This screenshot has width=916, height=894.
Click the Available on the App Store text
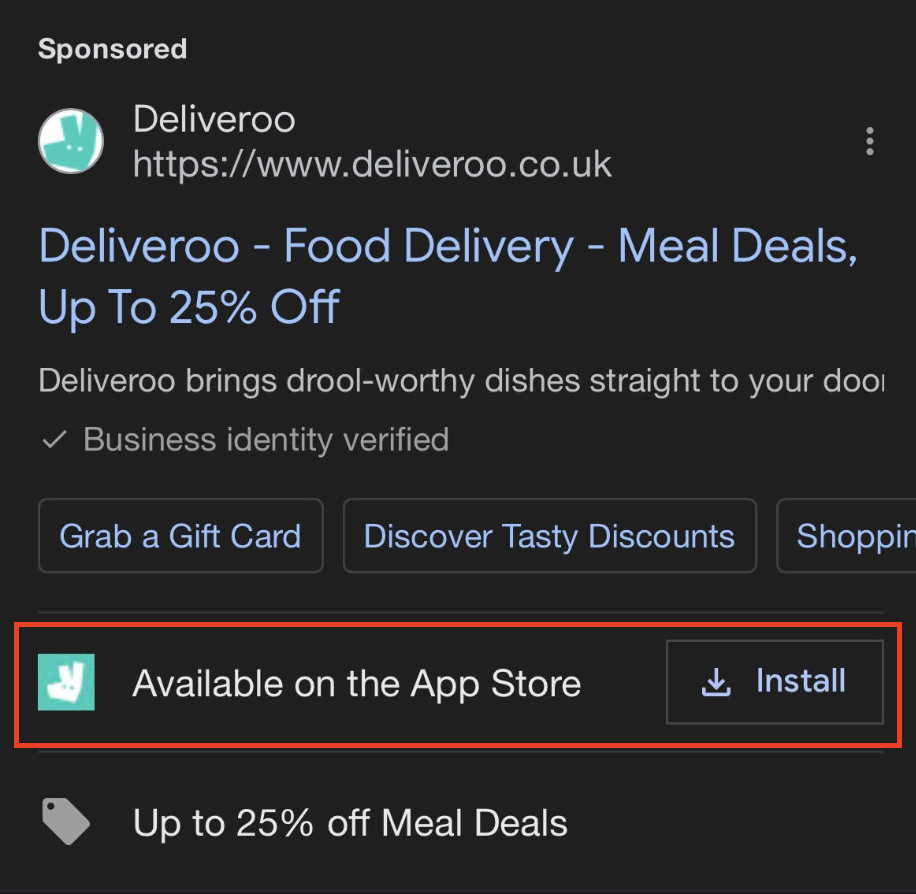pyautogui.click(x=356, y=683)
